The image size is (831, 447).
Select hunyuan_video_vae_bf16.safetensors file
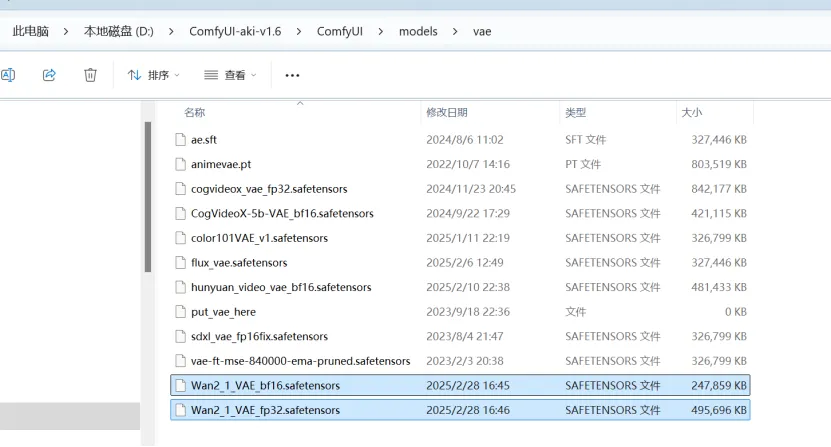point(460,287)
